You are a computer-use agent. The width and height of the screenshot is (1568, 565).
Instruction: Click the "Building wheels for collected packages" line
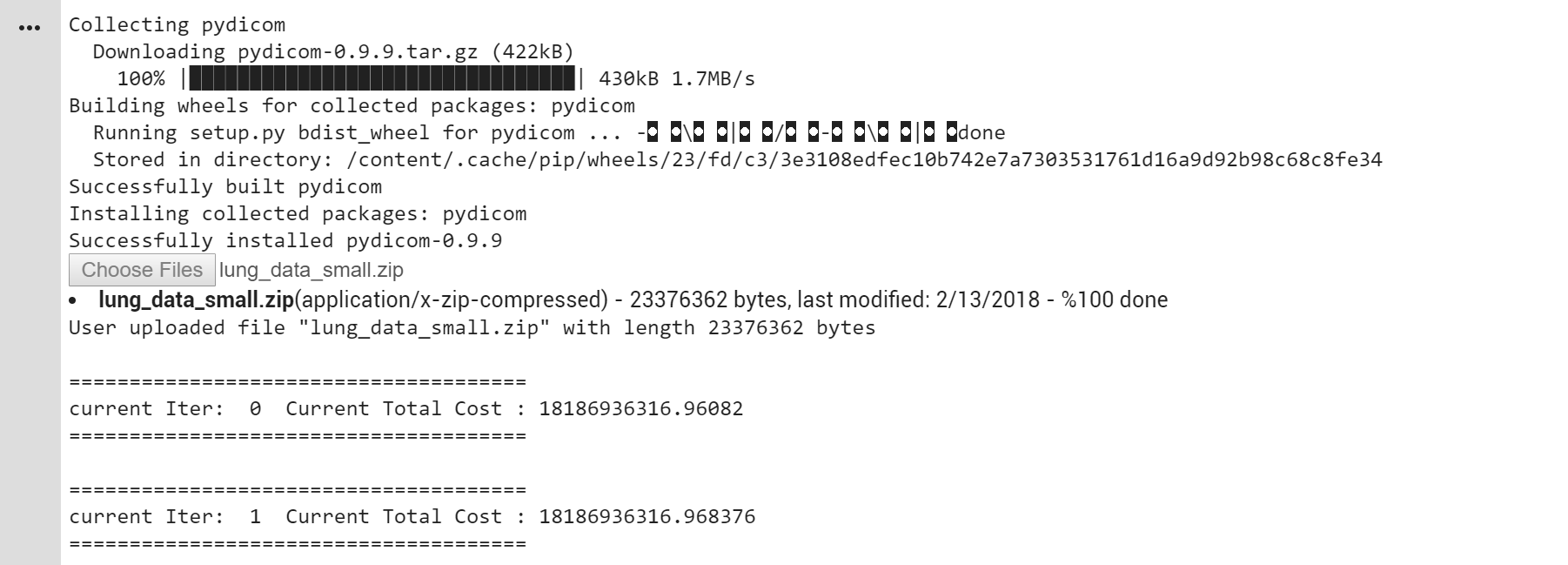coord(352,106)
